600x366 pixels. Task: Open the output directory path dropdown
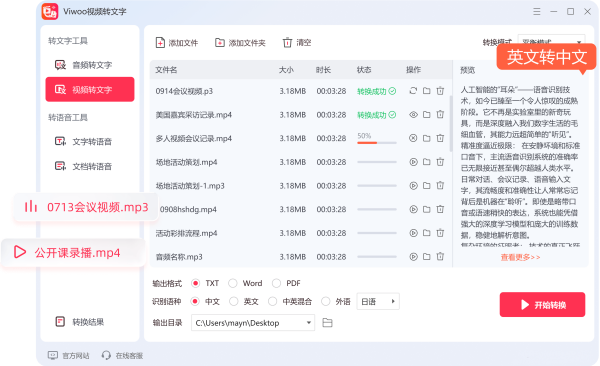click(253, 323)
